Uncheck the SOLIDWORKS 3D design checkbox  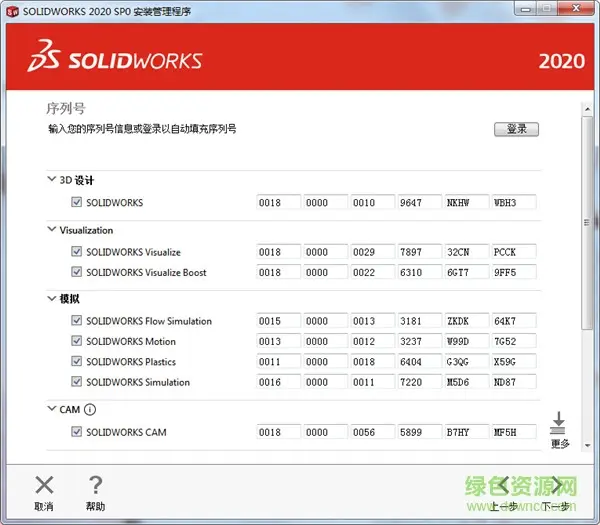click(77, 202)
